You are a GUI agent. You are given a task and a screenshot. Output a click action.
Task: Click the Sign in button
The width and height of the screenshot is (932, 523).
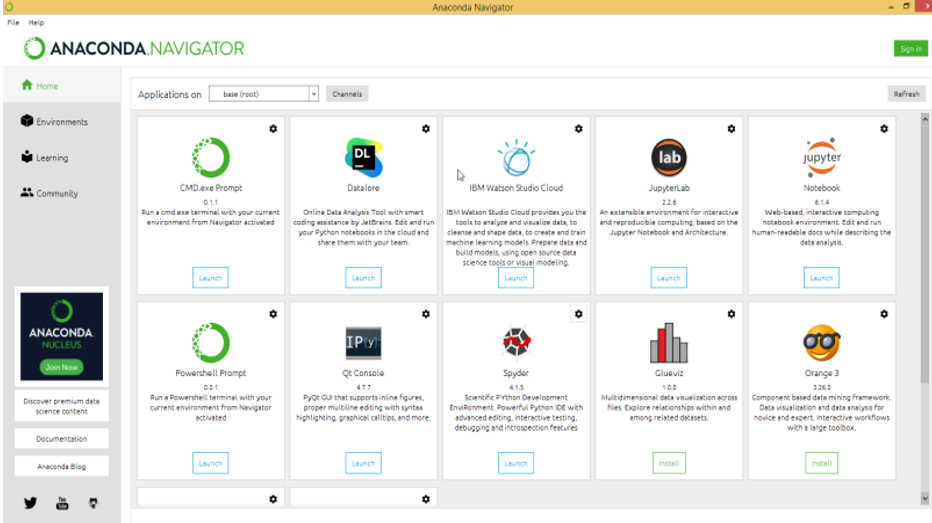tap(911, 49)
